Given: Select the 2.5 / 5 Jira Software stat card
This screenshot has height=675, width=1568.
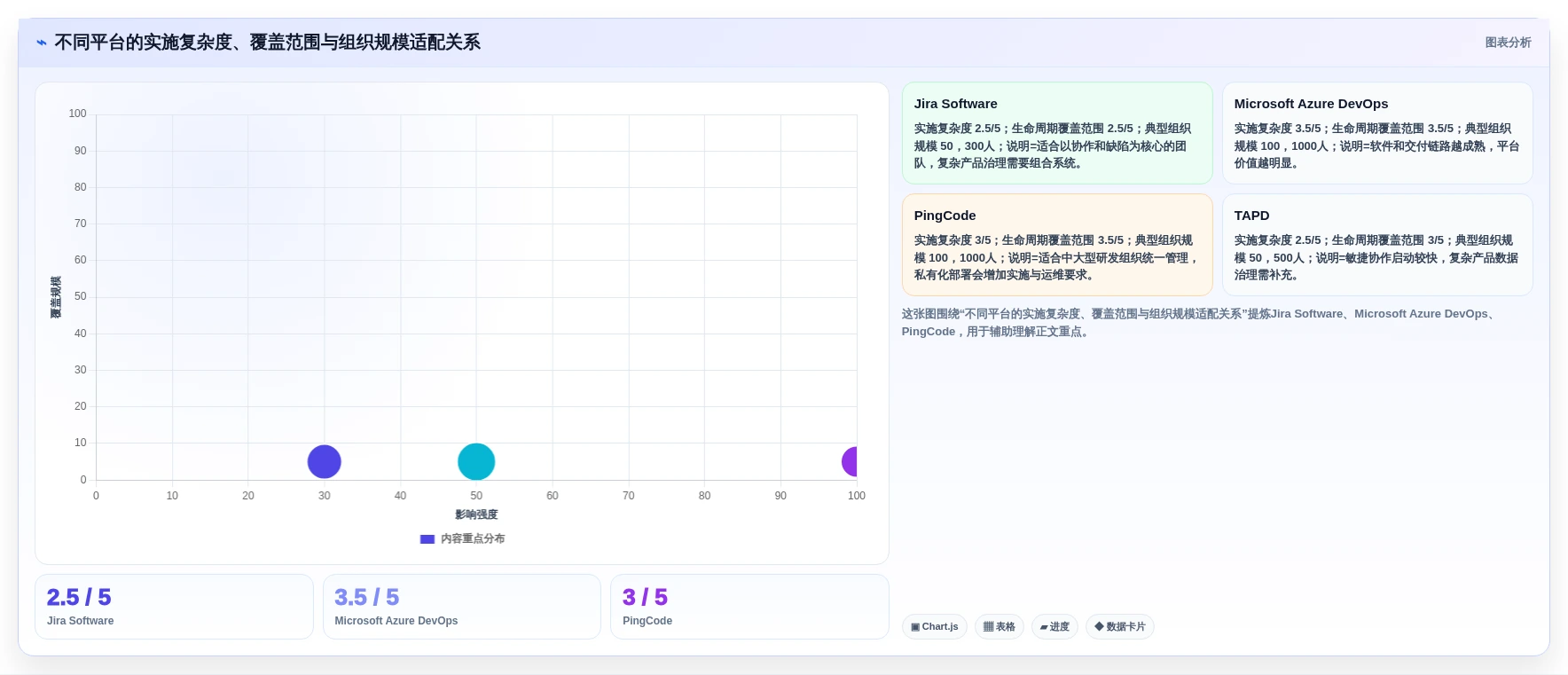Looking at the screenshot, I should 174,607.
